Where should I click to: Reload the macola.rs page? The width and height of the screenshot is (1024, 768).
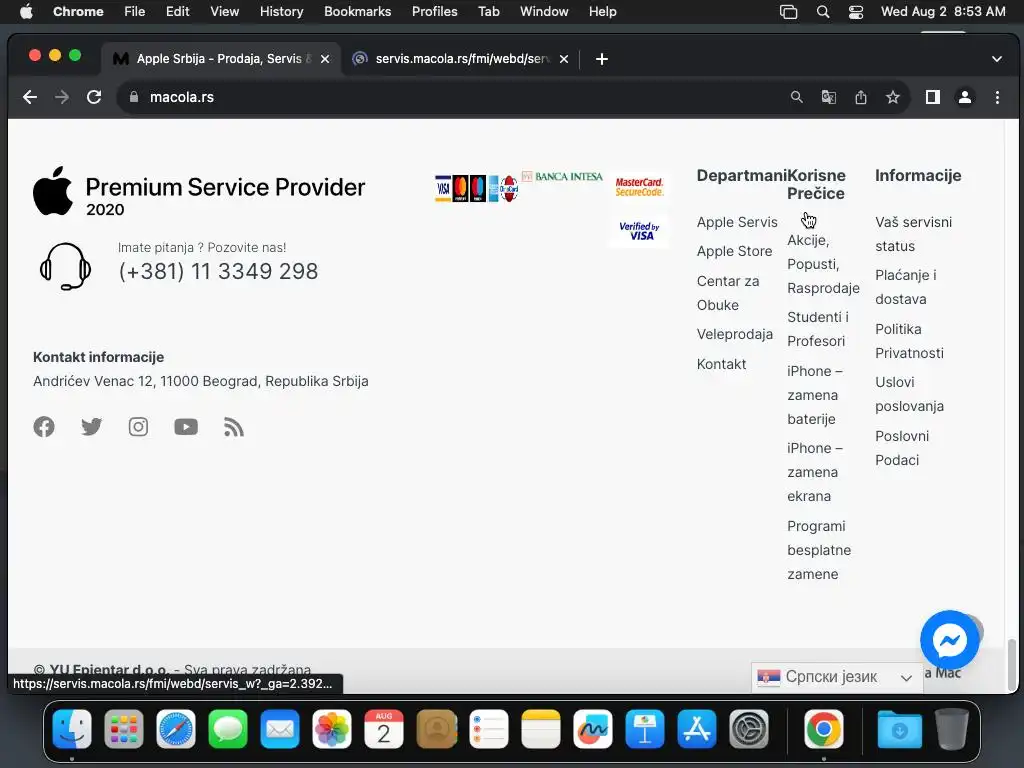tap(94, 97)
